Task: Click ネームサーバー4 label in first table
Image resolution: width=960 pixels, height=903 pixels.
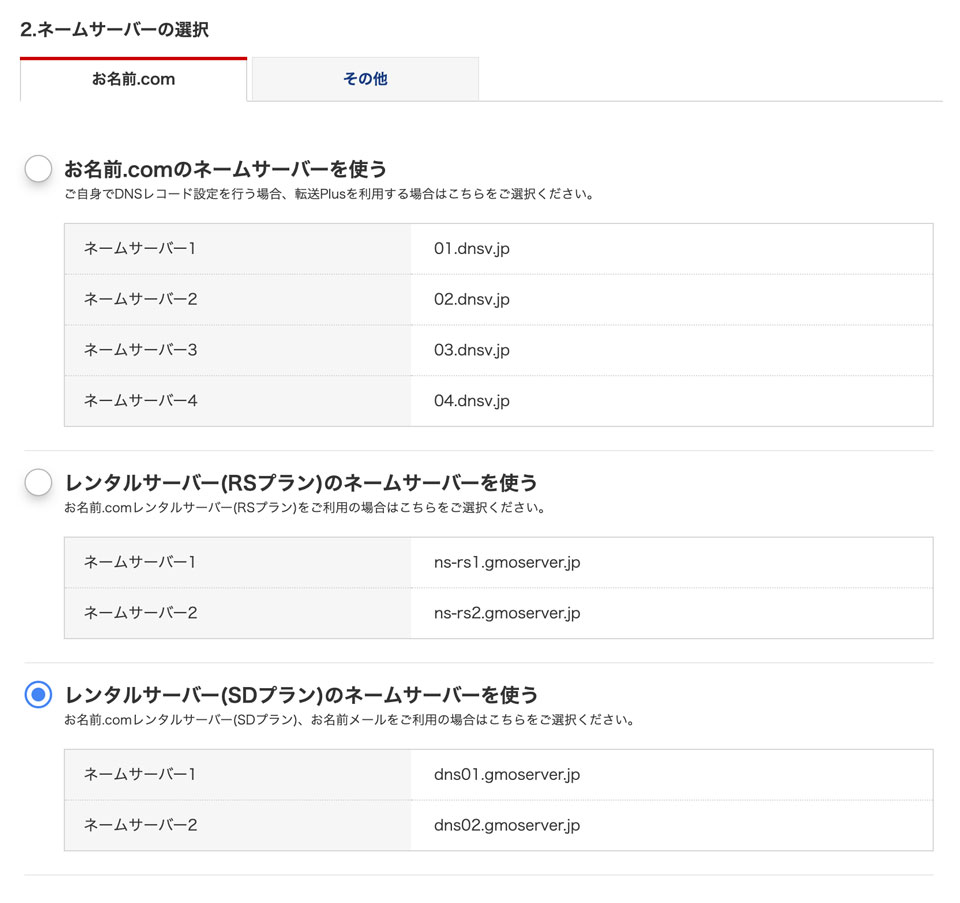Action: click(x=140, y=401)
